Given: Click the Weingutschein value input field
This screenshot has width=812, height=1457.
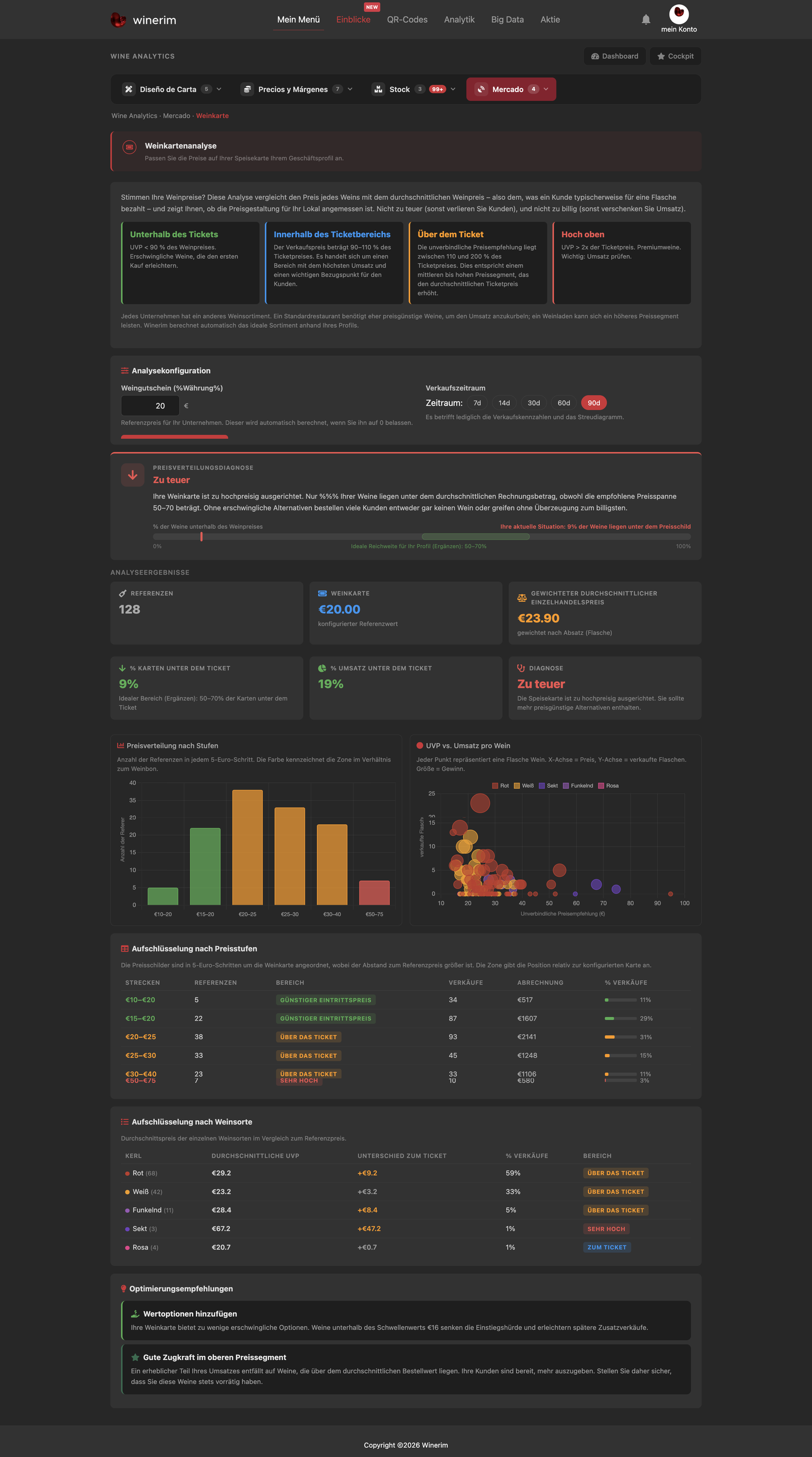Looking at the screenshot, I should [150, 406].
